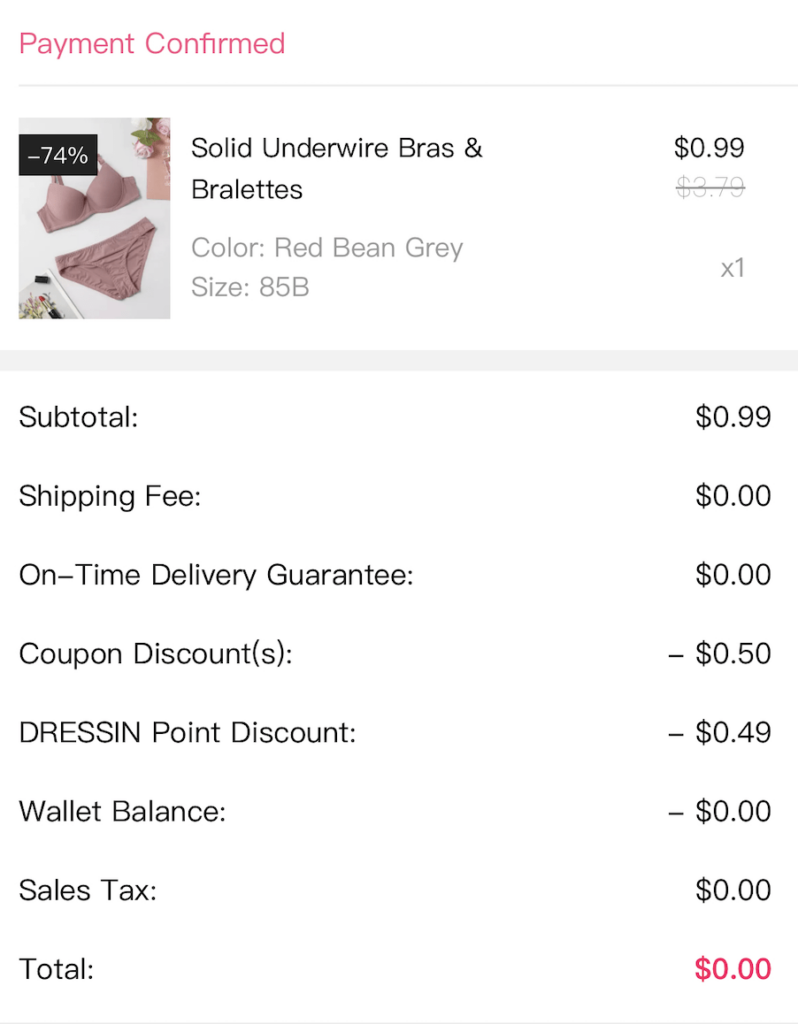The height and width of the screenshot is (1024, 798).
Task: Tap the DRESSIN Point Discount label
Action: pyautogui.click(x=187, y=733)
